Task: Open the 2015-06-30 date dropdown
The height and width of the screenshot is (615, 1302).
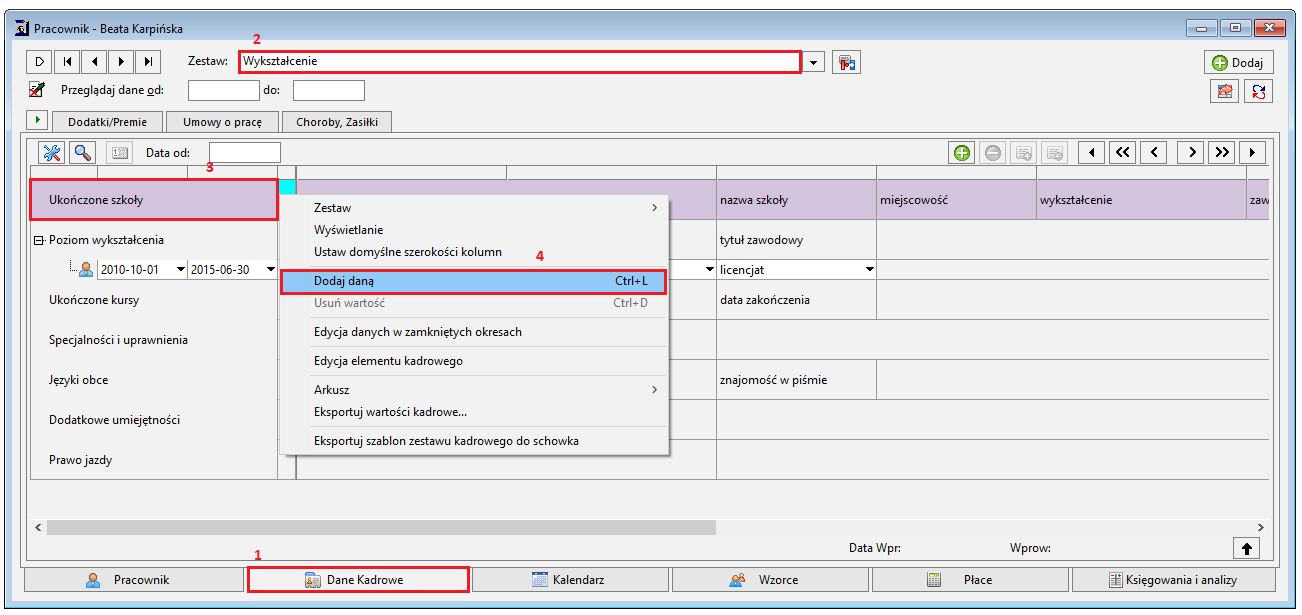Action: [270, 270]
